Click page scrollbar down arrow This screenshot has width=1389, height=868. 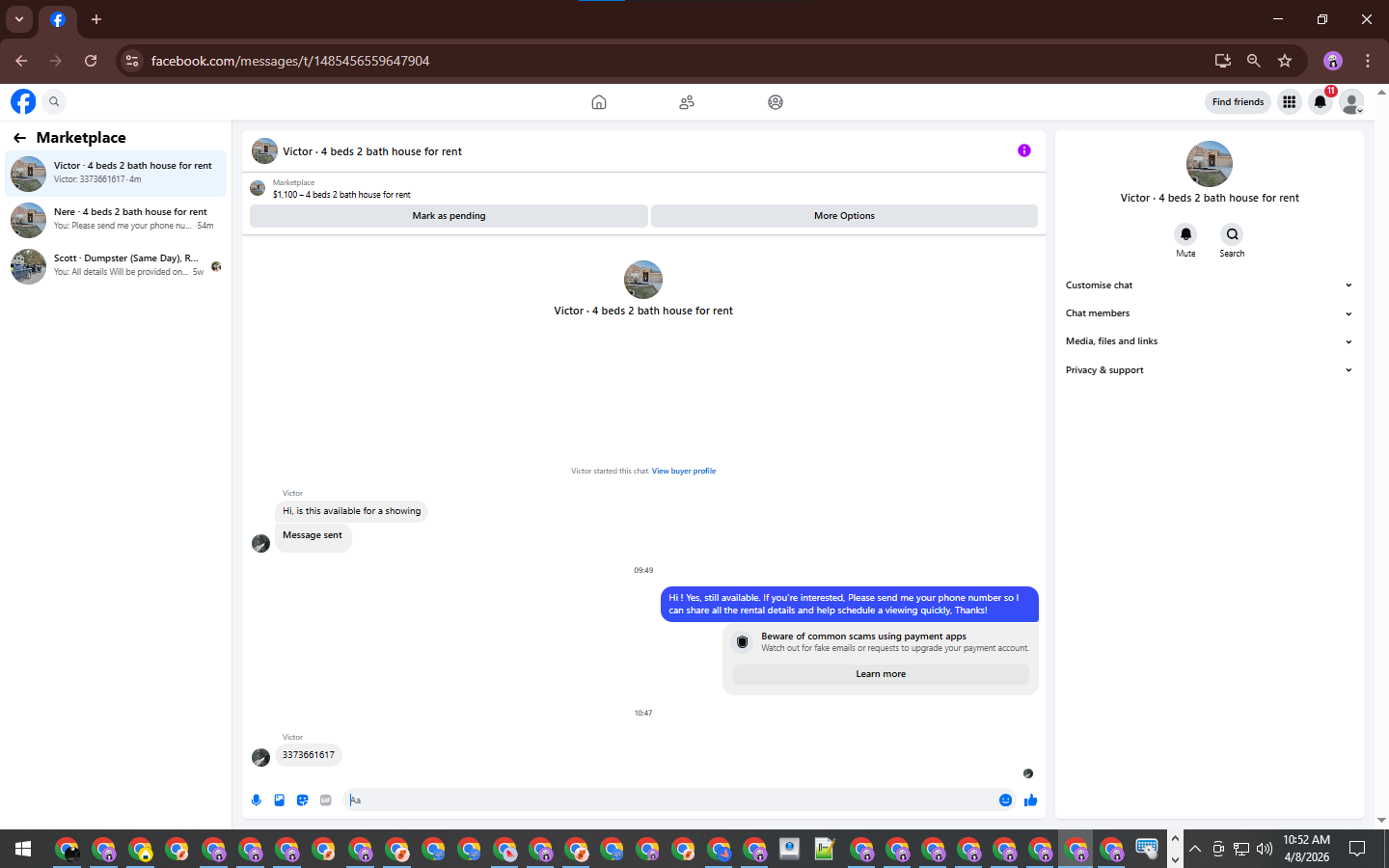coord(1382,821)
